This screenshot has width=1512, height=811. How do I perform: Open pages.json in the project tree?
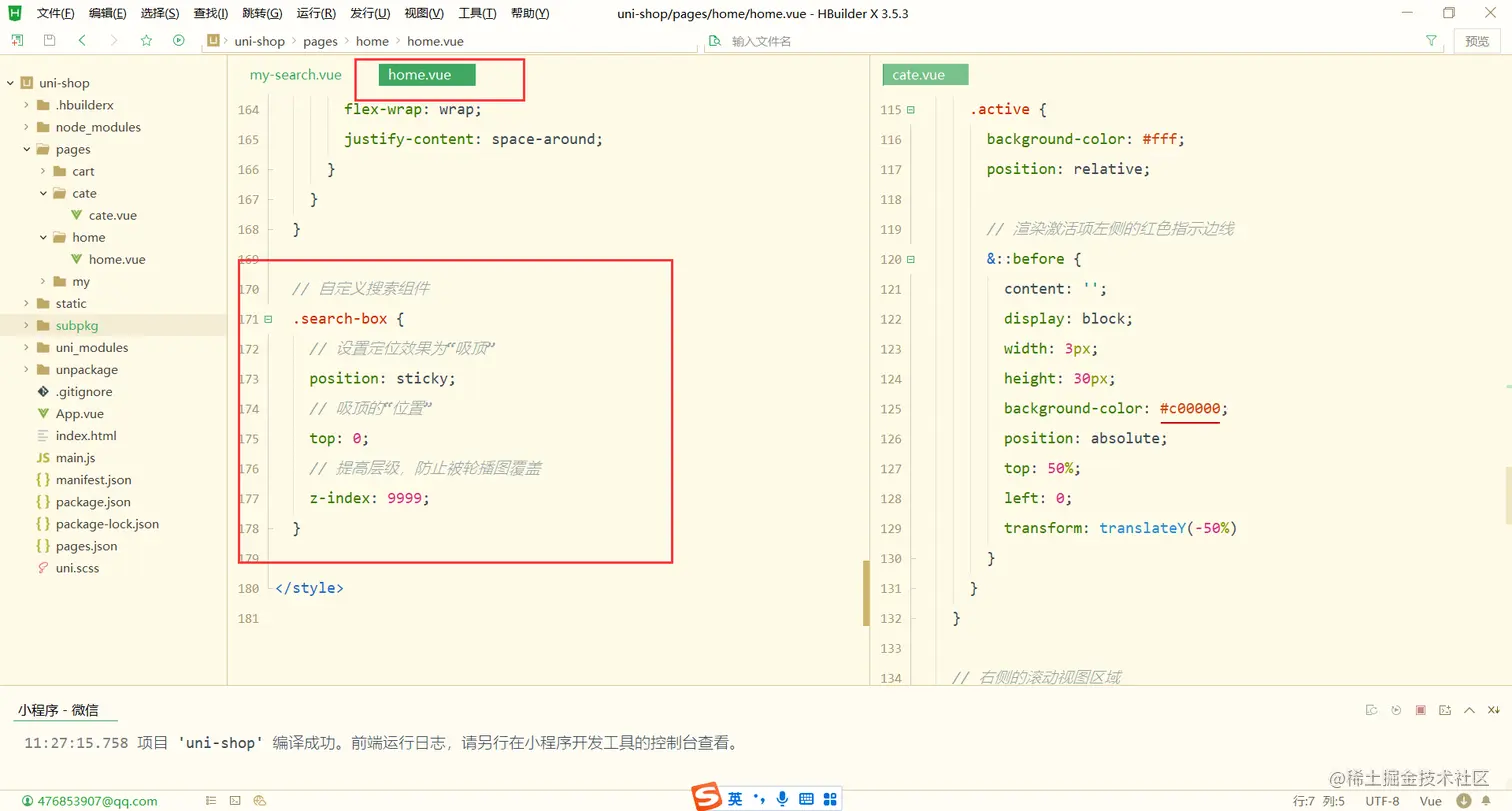86,546
